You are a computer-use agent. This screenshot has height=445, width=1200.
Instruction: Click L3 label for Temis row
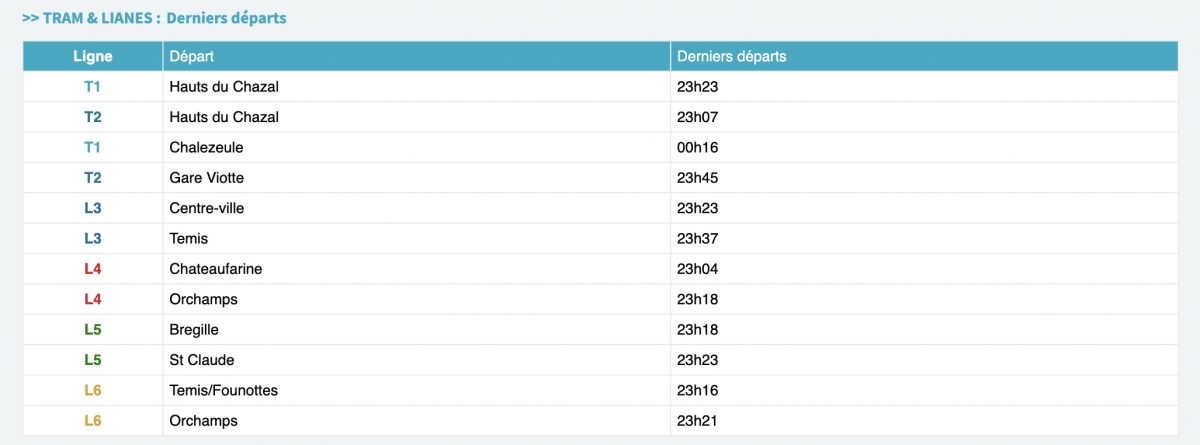93,238
